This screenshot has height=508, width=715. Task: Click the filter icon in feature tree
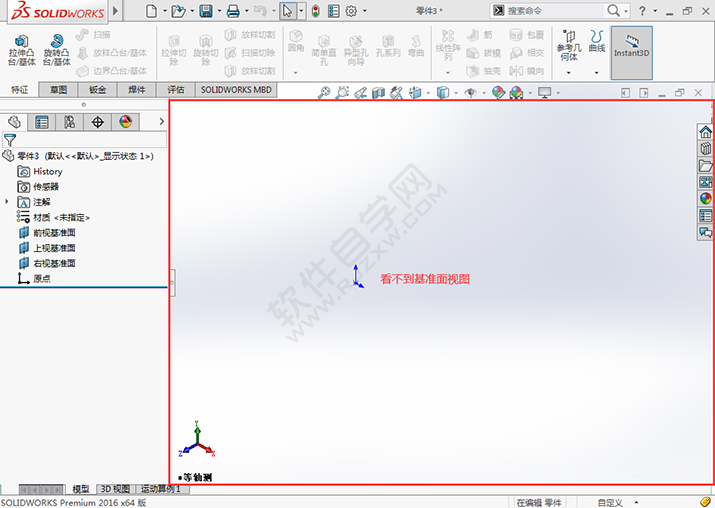coord(10,141)
